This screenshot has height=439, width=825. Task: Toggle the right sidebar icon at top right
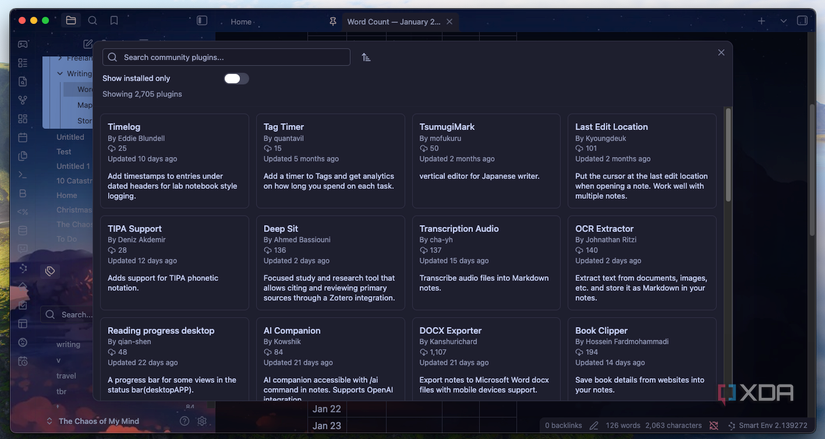coord(802,21)
